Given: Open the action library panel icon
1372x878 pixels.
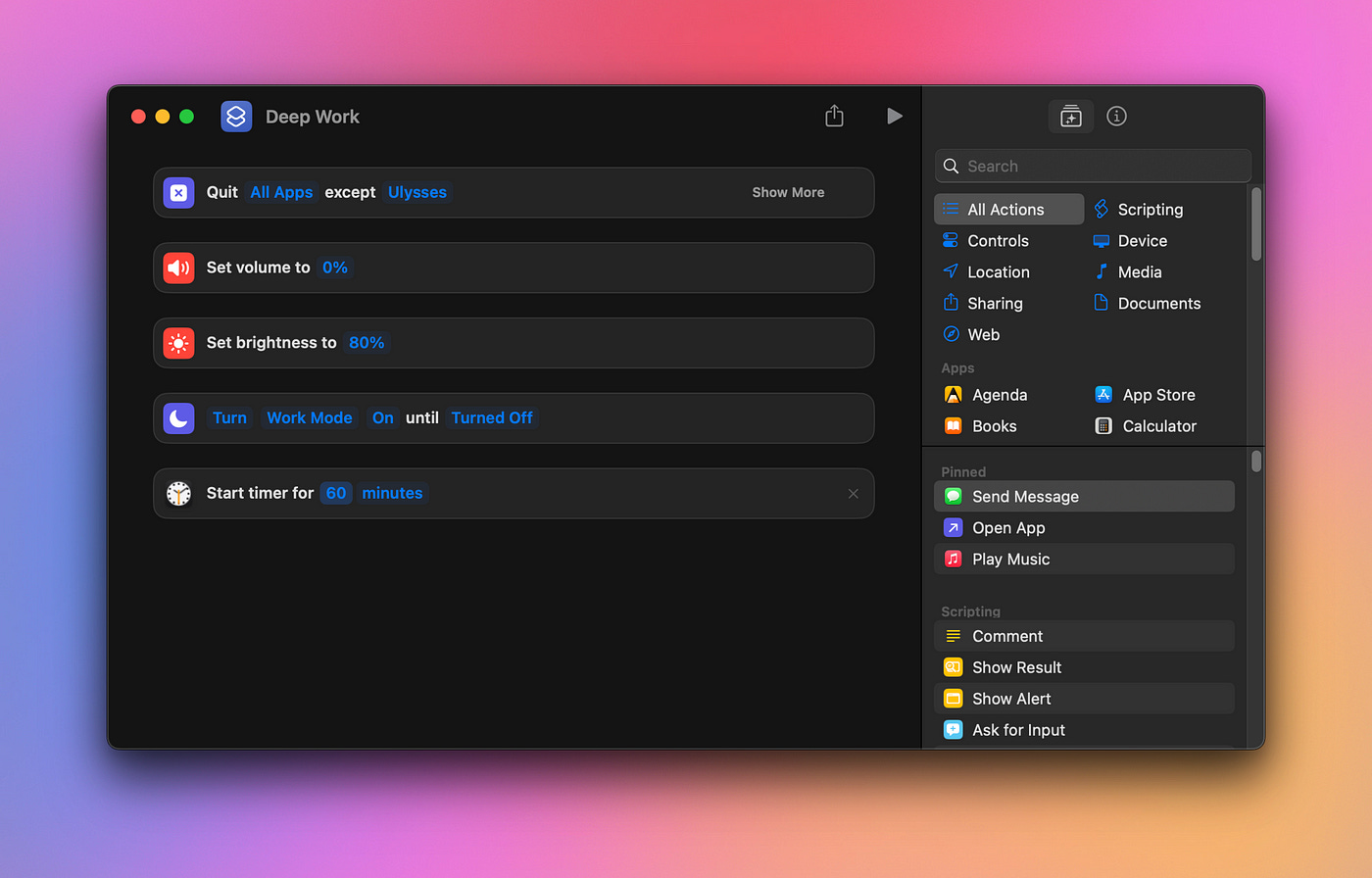Looking at the screenshot, I should pos(1071,117).
